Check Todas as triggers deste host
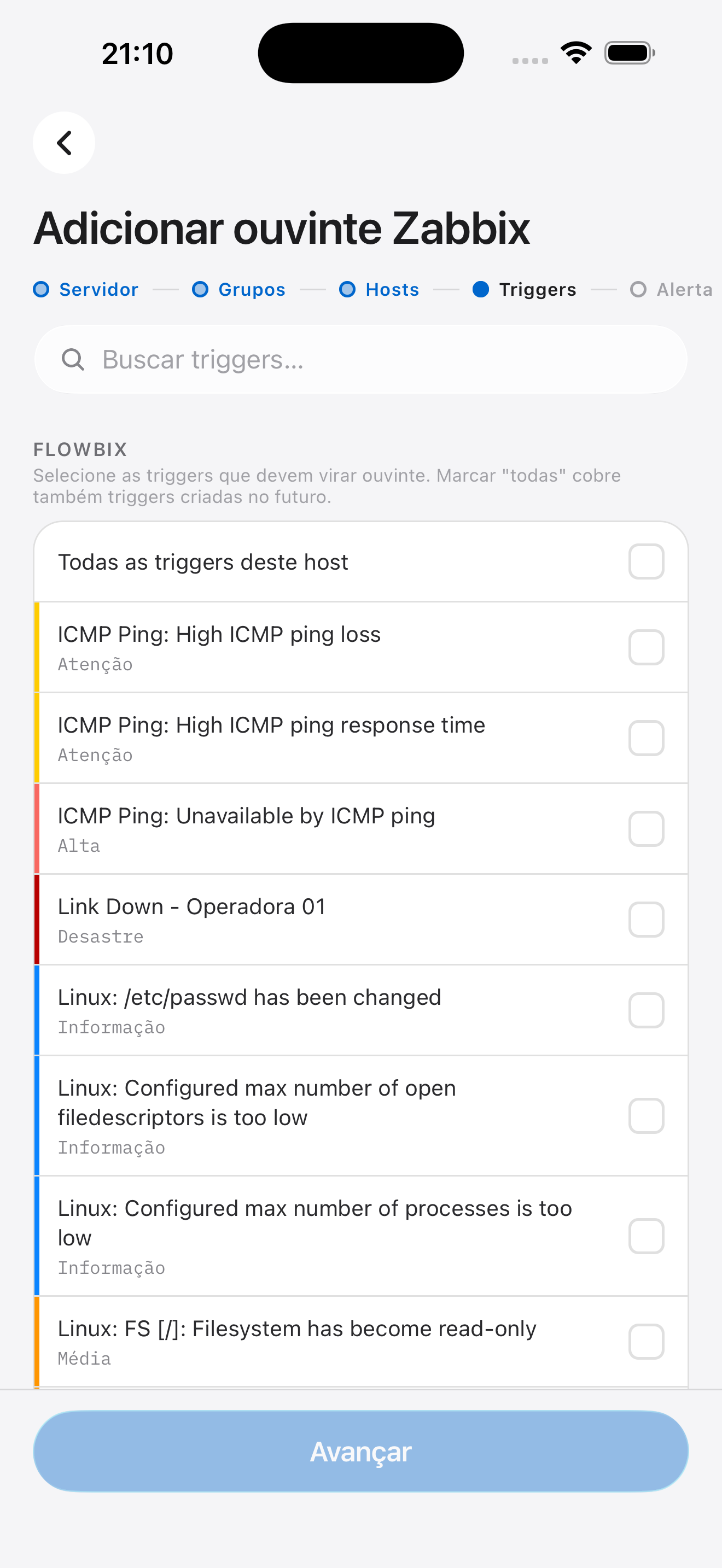The image size is (722, 1568). [x=646, y=562]
